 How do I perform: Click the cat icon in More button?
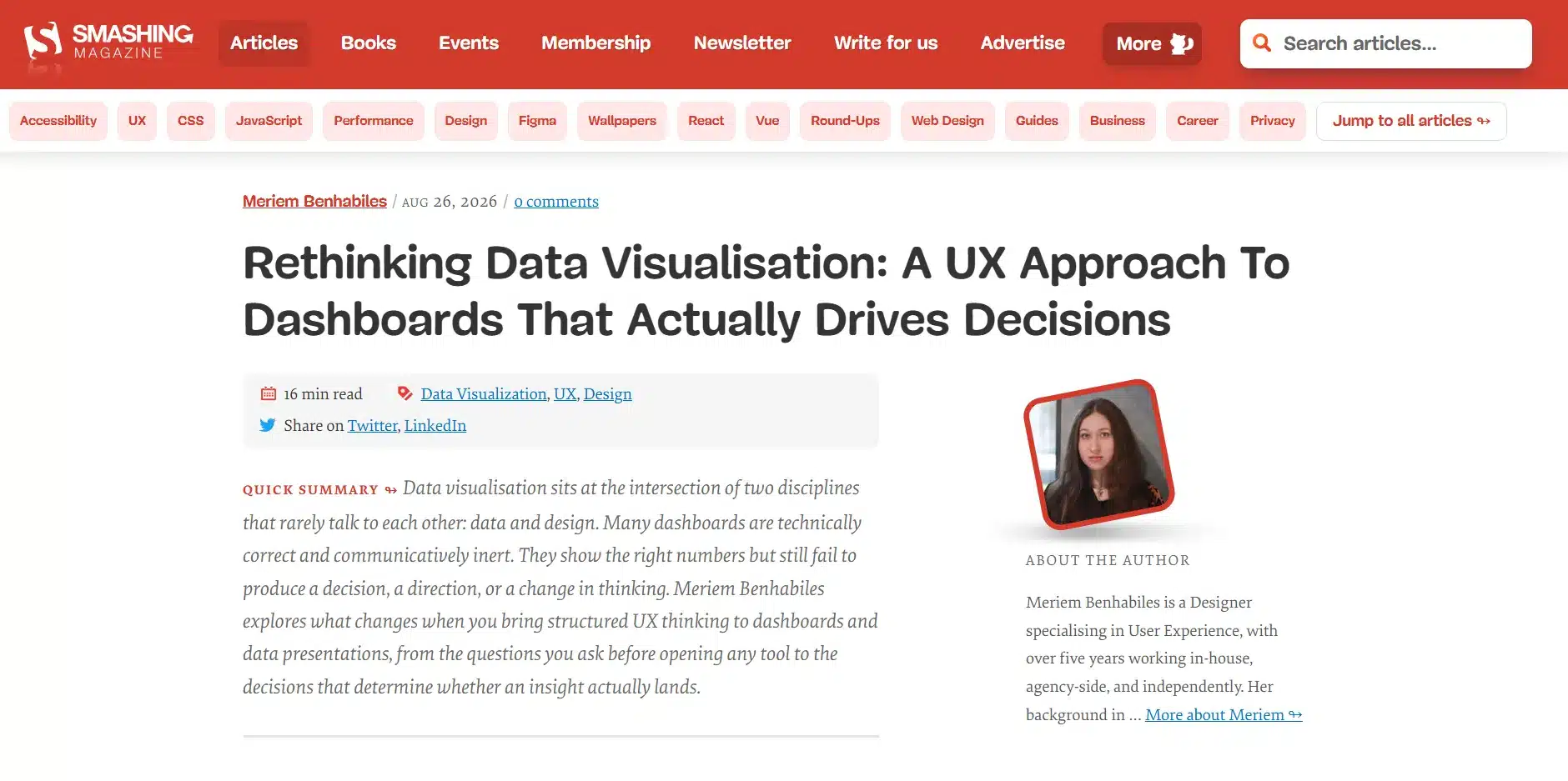click(x=1181, y=43)
